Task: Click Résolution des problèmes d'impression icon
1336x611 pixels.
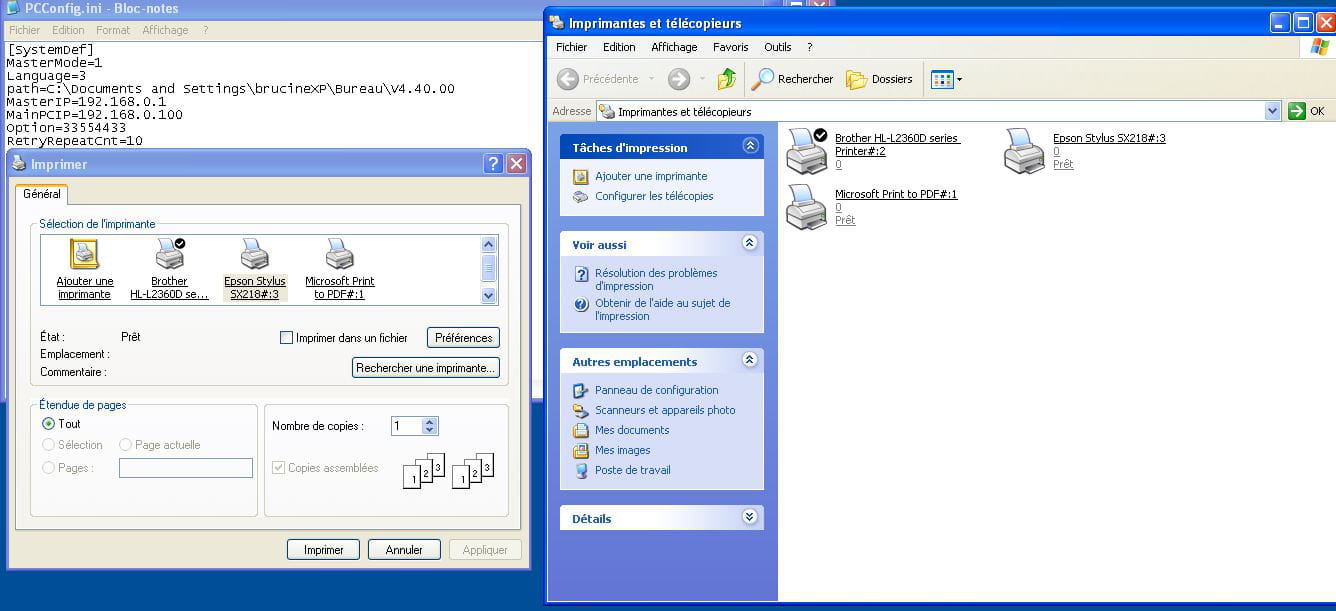Action: [x=581, y=273]
